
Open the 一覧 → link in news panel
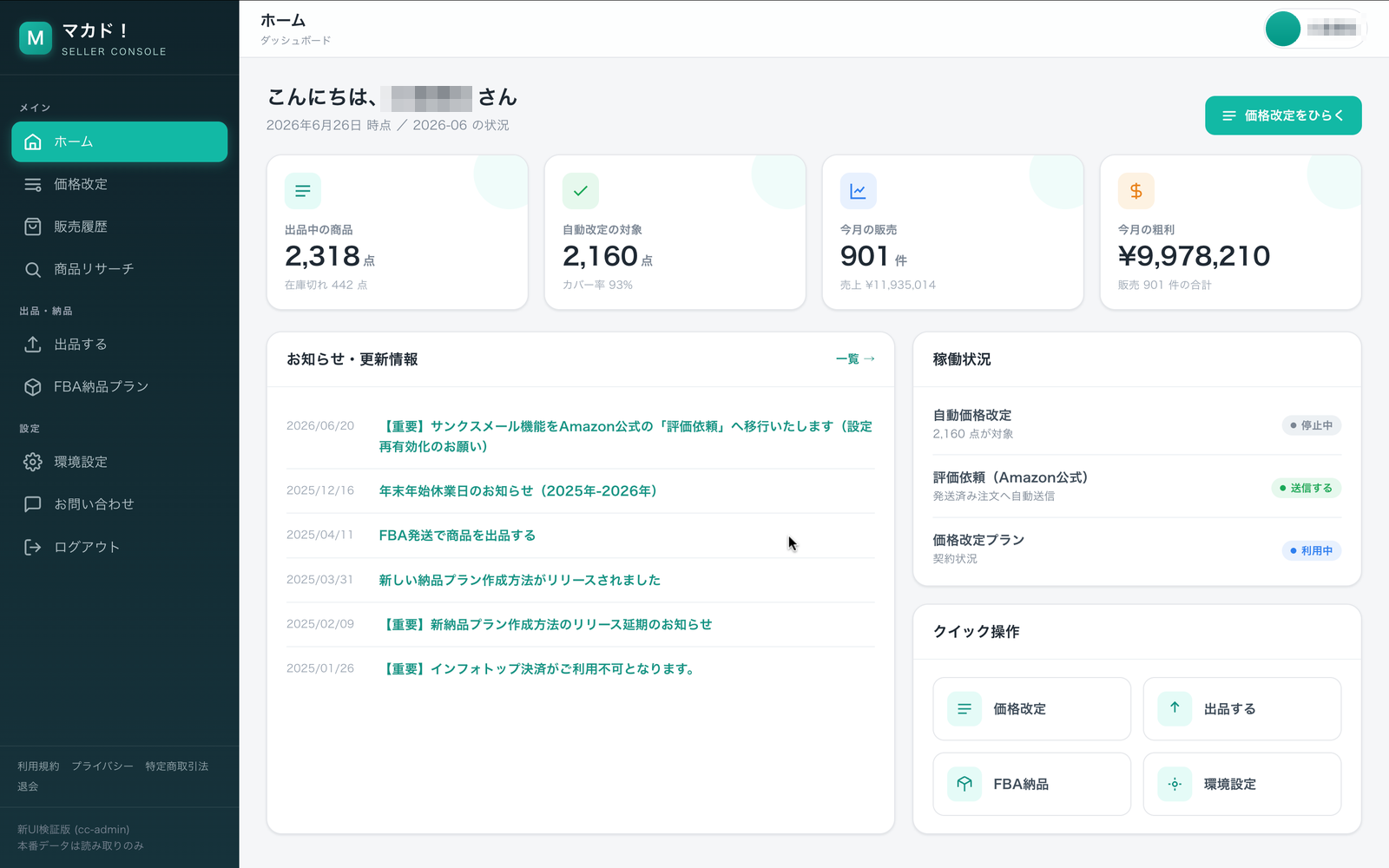tap(855, 358)
